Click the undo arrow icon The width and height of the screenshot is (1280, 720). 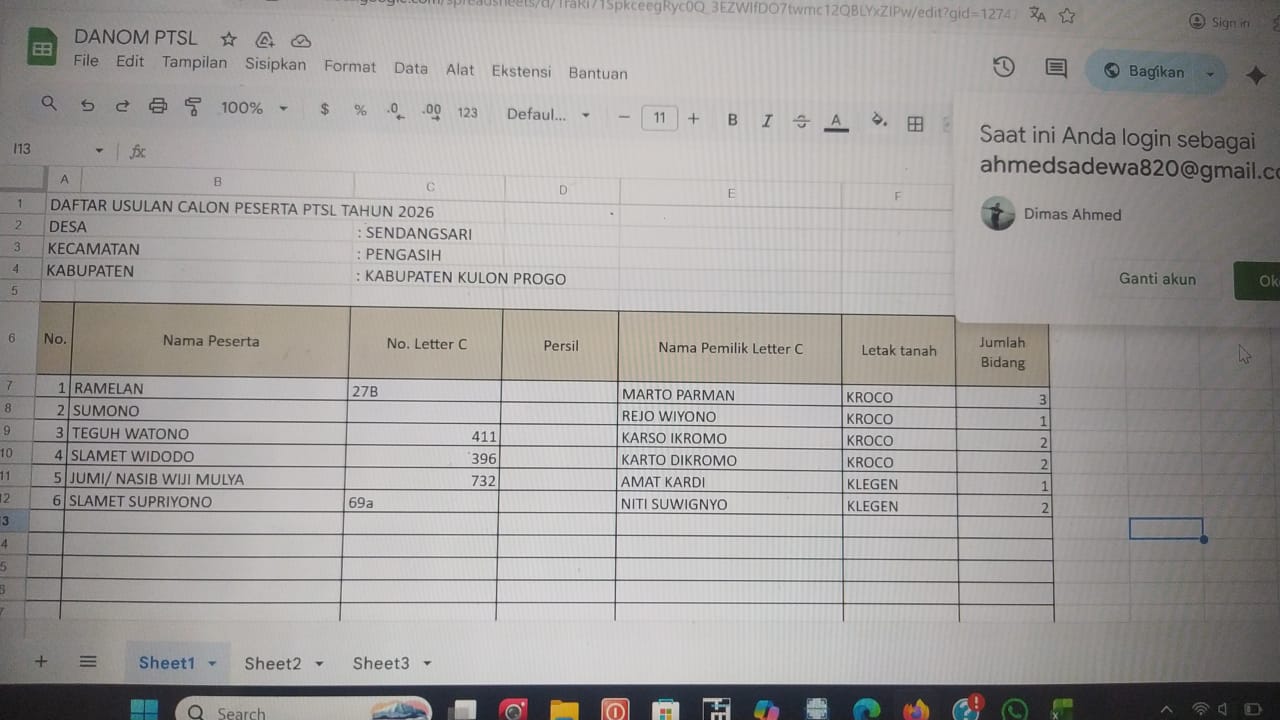click(x=88, y=106)
